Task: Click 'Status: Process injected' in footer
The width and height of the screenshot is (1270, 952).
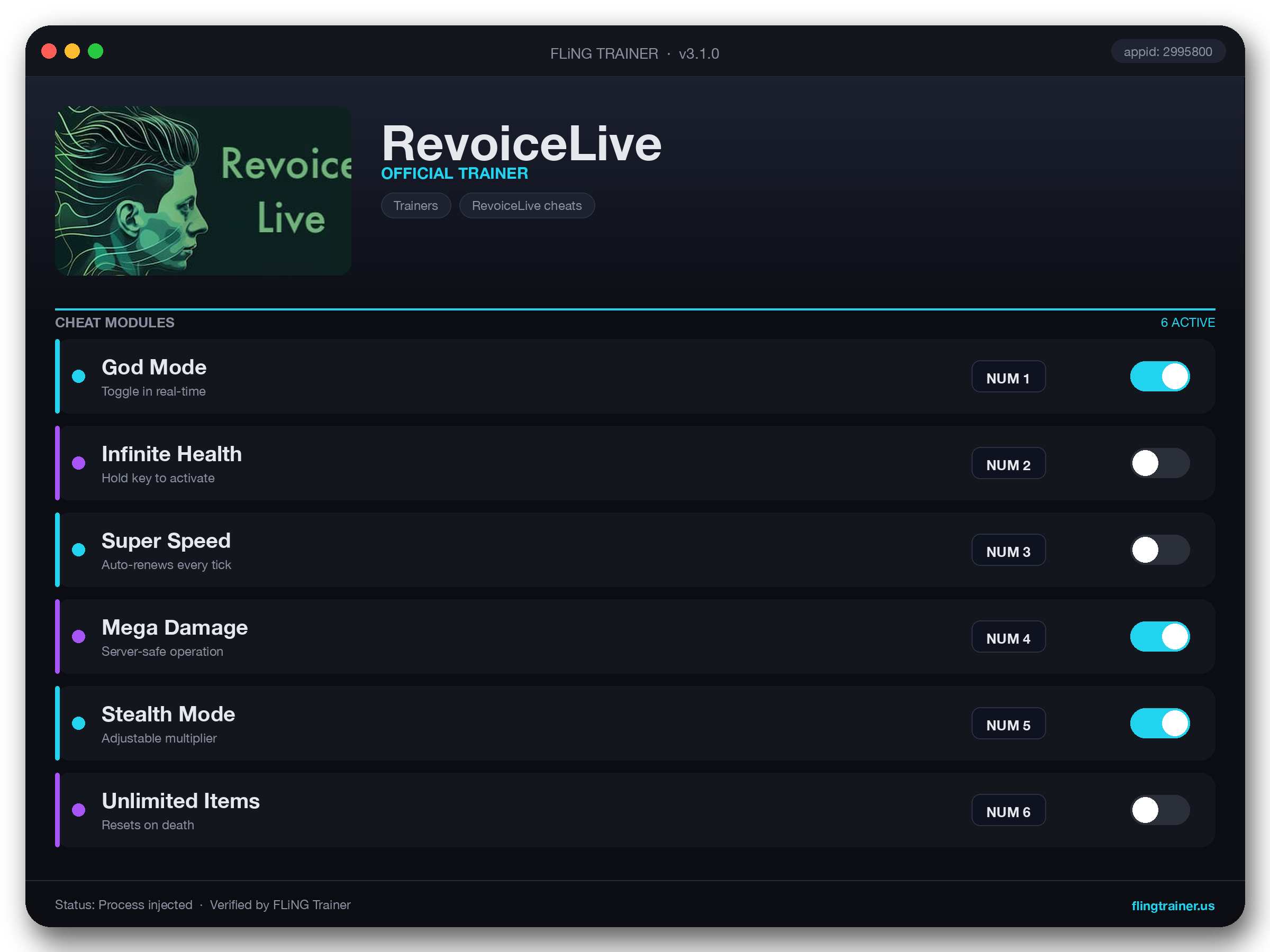Action: [123, 904]
